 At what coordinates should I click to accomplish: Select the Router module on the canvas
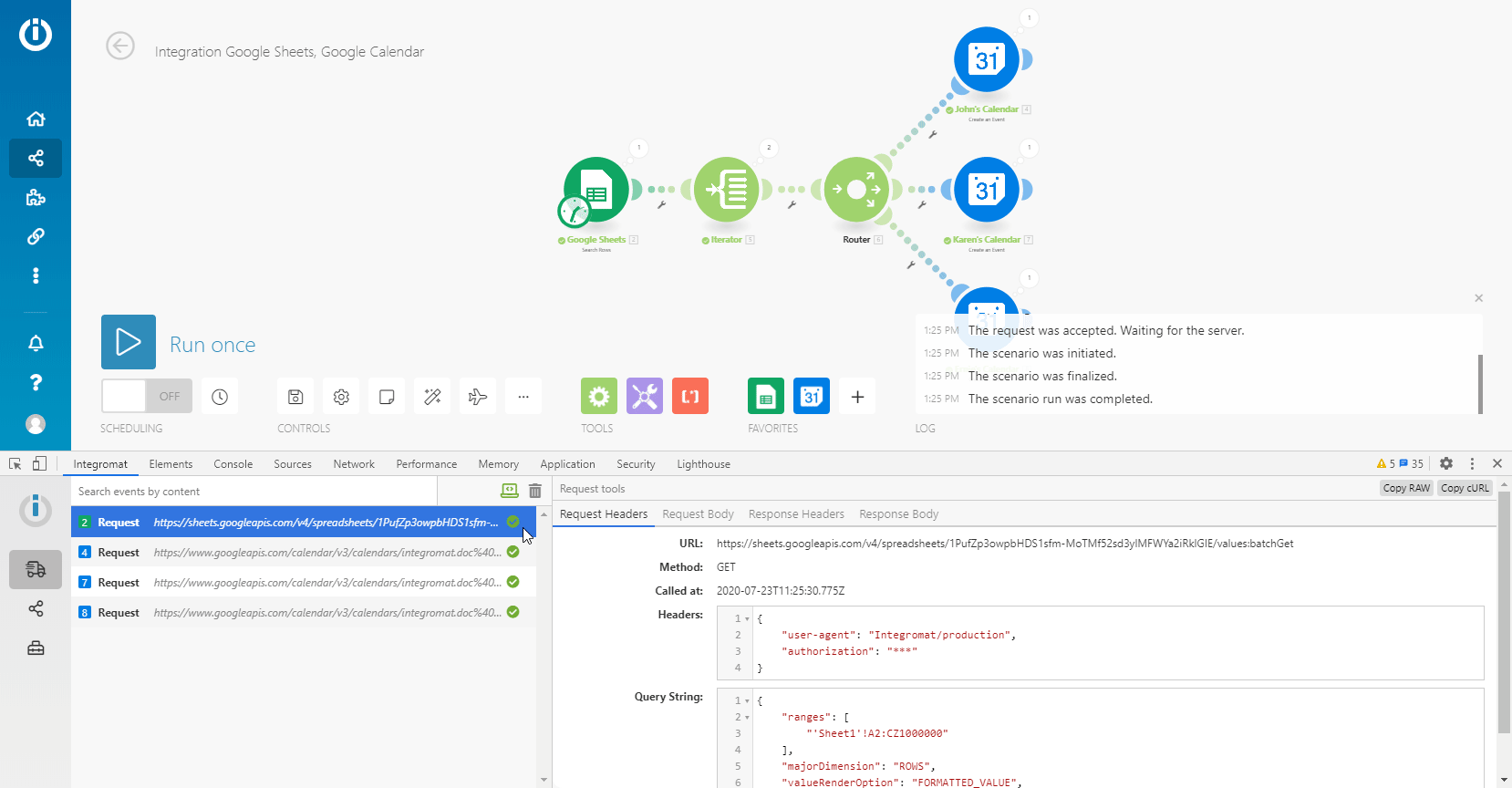coord(856,190)
